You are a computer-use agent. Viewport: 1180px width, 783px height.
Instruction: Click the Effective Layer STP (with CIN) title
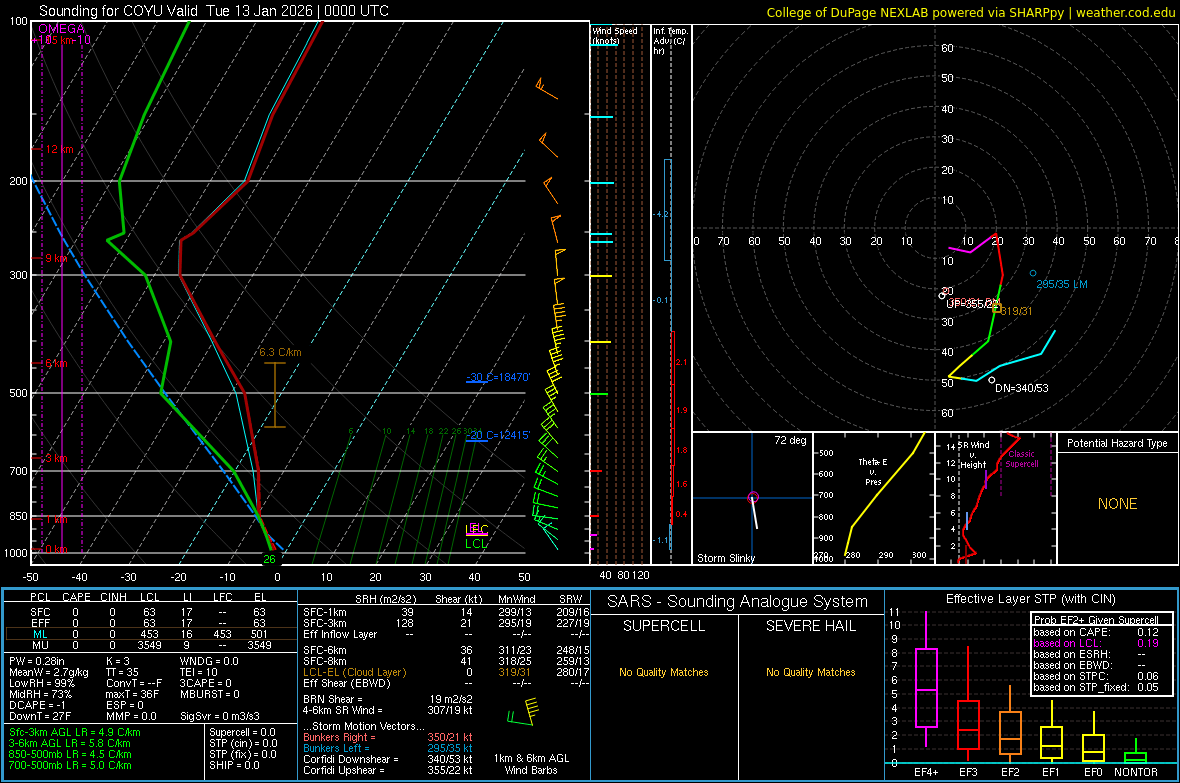(x=1030, y=599)
